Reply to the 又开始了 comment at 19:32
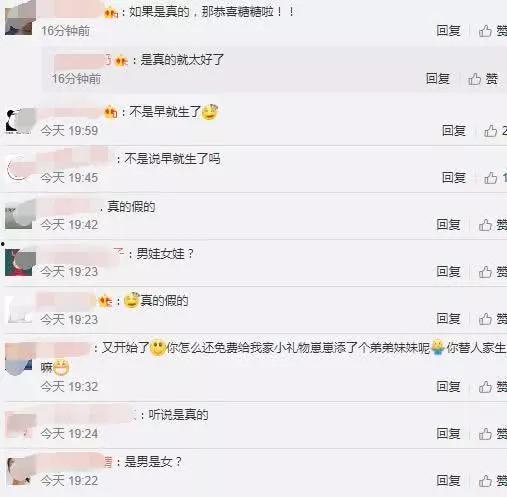Viewport: 507px width, 497px height. coord(448,387)
